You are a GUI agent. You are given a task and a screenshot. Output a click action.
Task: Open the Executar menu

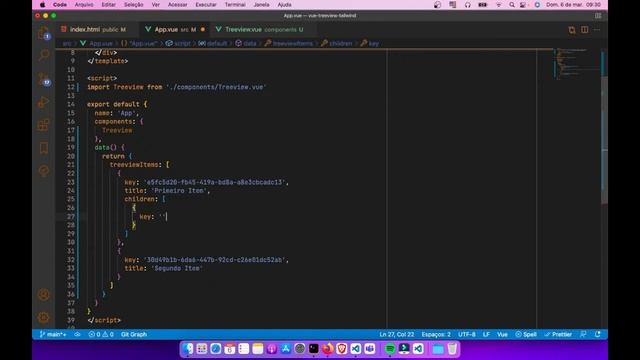coord(206,5)
